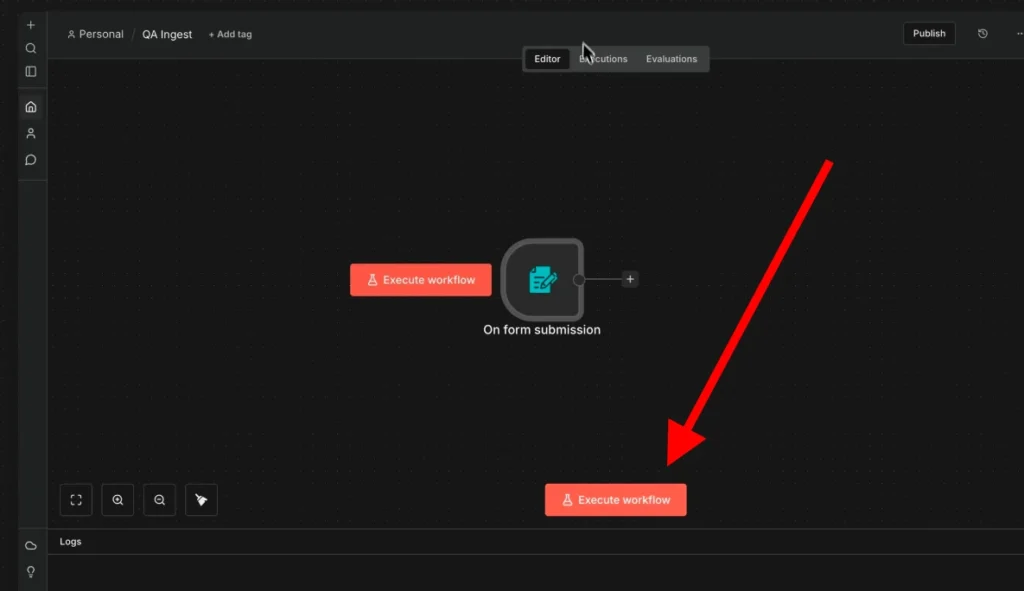Open the zoom in control on the canvas
Image resolution: width=1024 pixels, height=591 pixels.
tap(117, 499)
